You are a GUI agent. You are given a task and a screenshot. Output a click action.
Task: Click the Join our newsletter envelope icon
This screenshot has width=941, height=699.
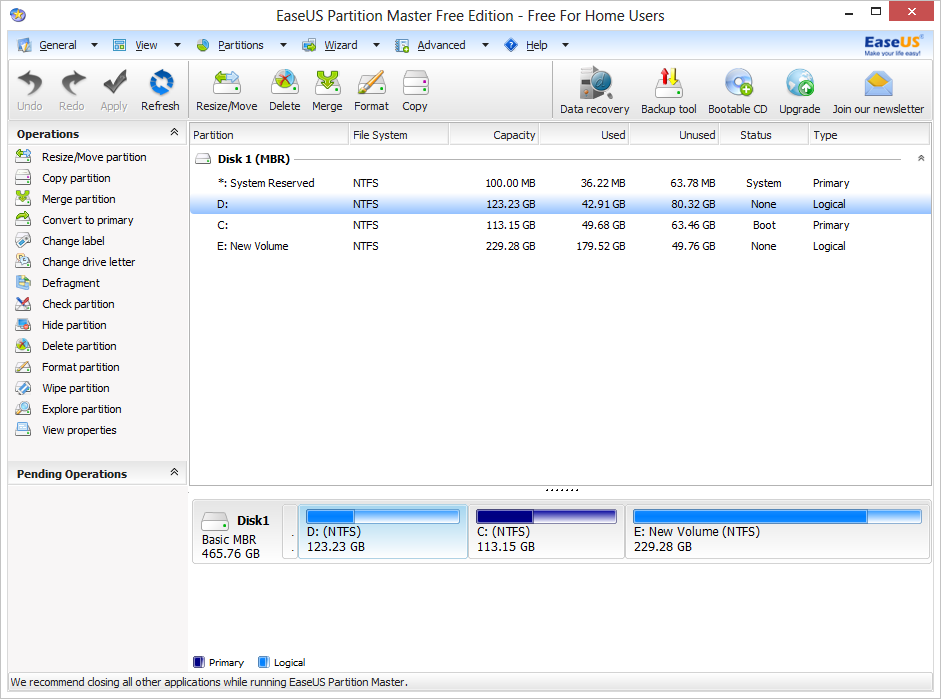[x=878, y=84]
